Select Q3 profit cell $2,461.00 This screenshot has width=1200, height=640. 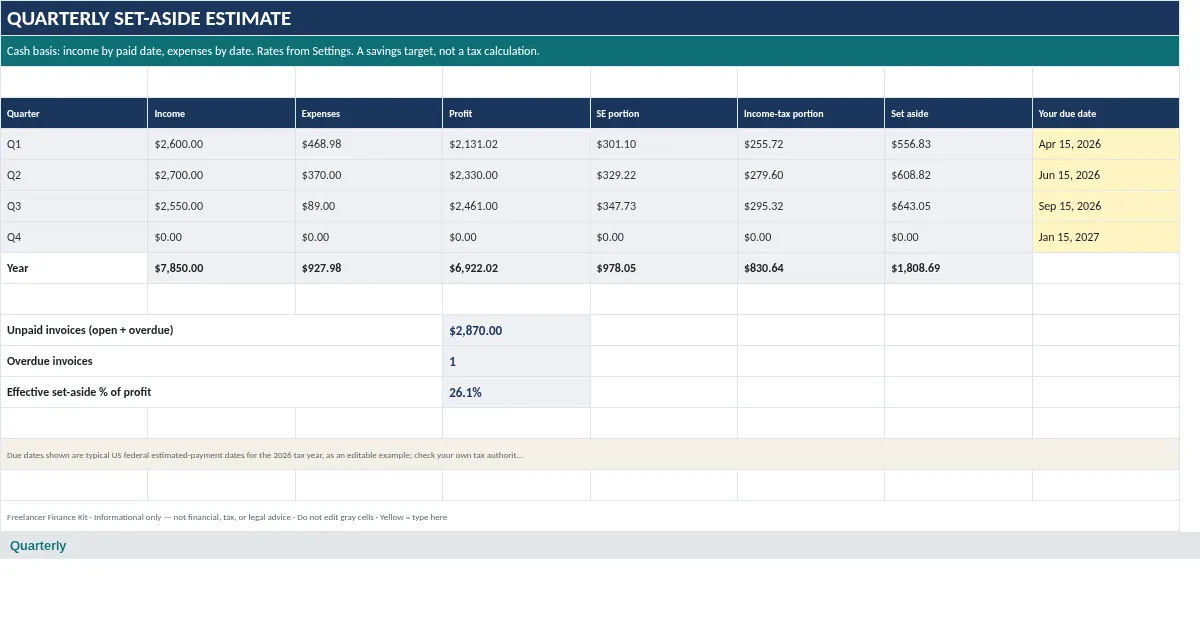(x=516, y=206)
